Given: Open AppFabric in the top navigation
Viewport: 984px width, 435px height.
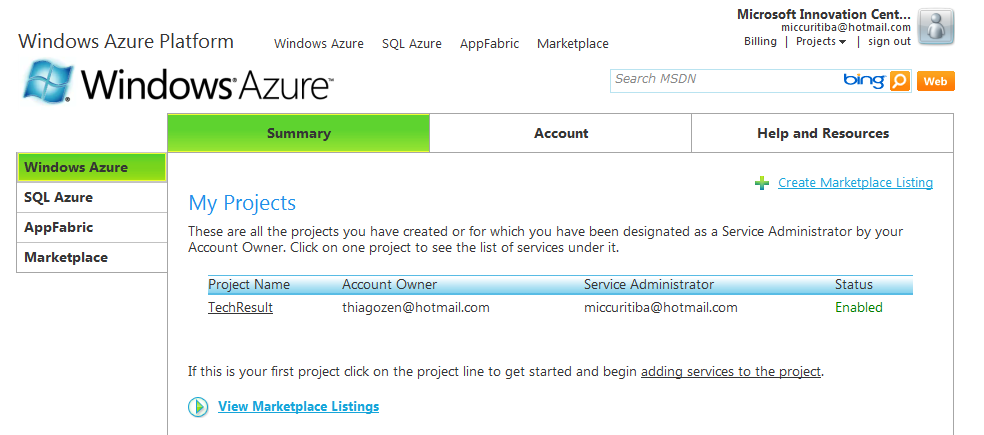Looking at the screenshot, I should point(489,44).
